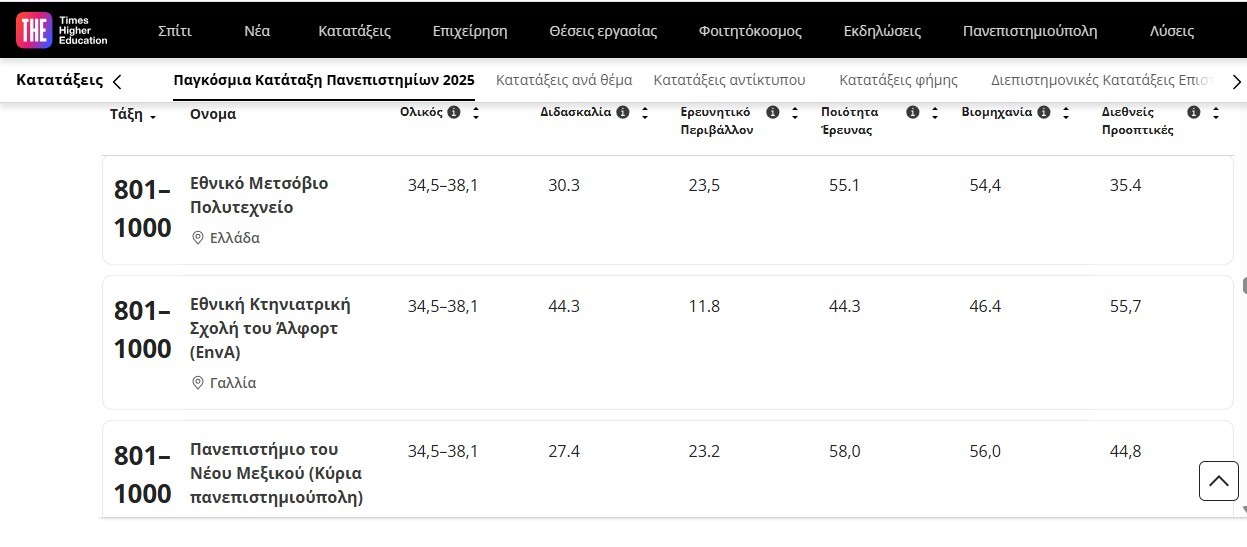Click info icon for Ερευνητικό Περιβάλλον
This screenshot has width=1247, height=547.
coord(772,113)
